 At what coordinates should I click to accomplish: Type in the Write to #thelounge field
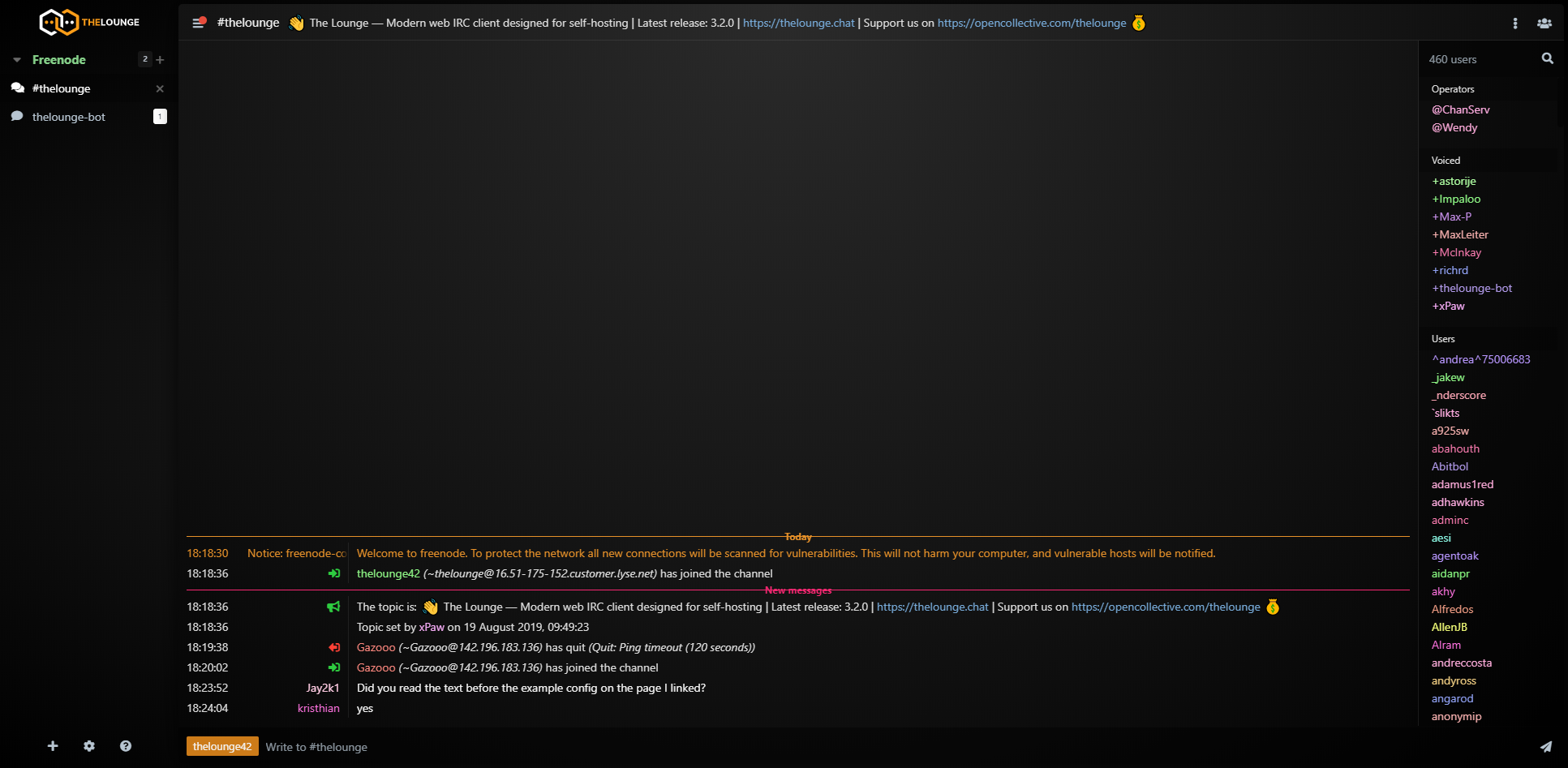click(x=811, y=747)
